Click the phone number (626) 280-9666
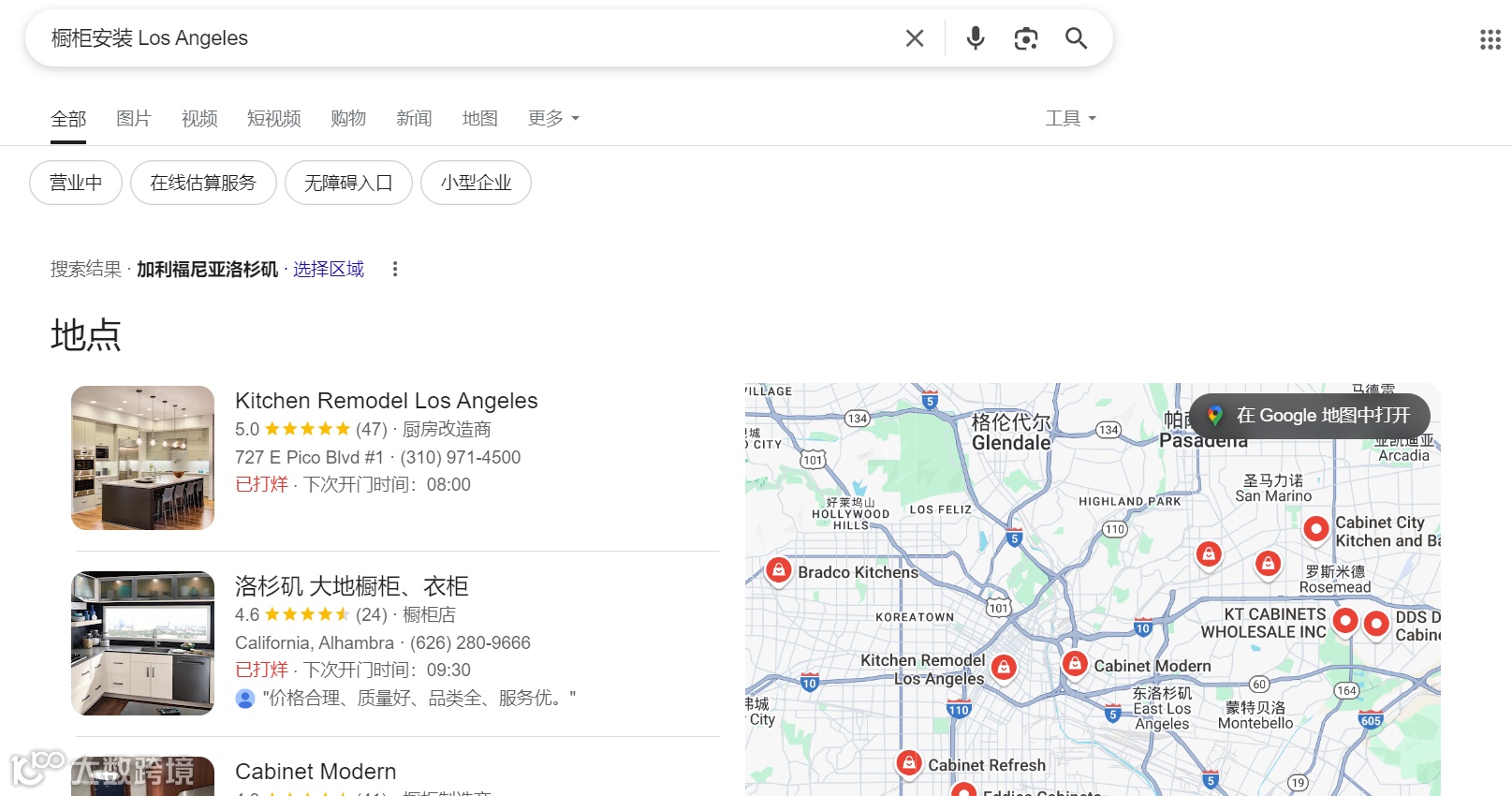Image resolution: width=1512 pixels, height=796 pixels. click(x=470, y=642)
